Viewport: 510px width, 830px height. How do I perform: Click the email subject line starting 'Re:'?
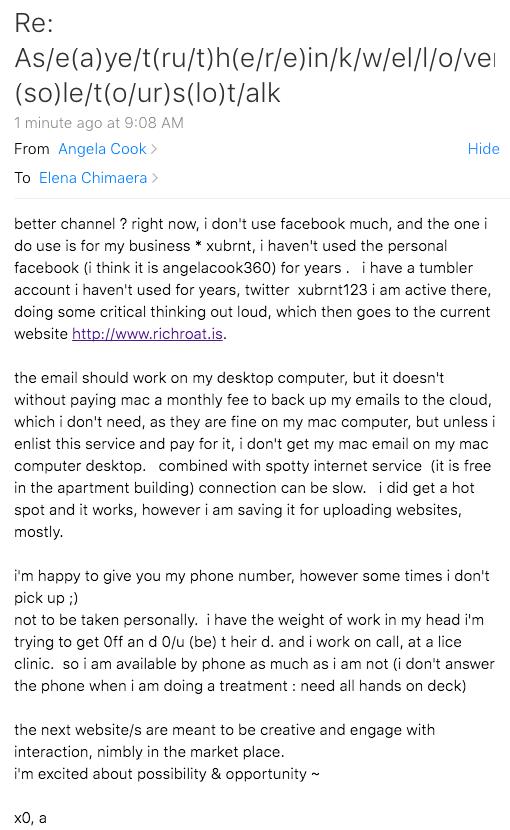pos(254,58)
